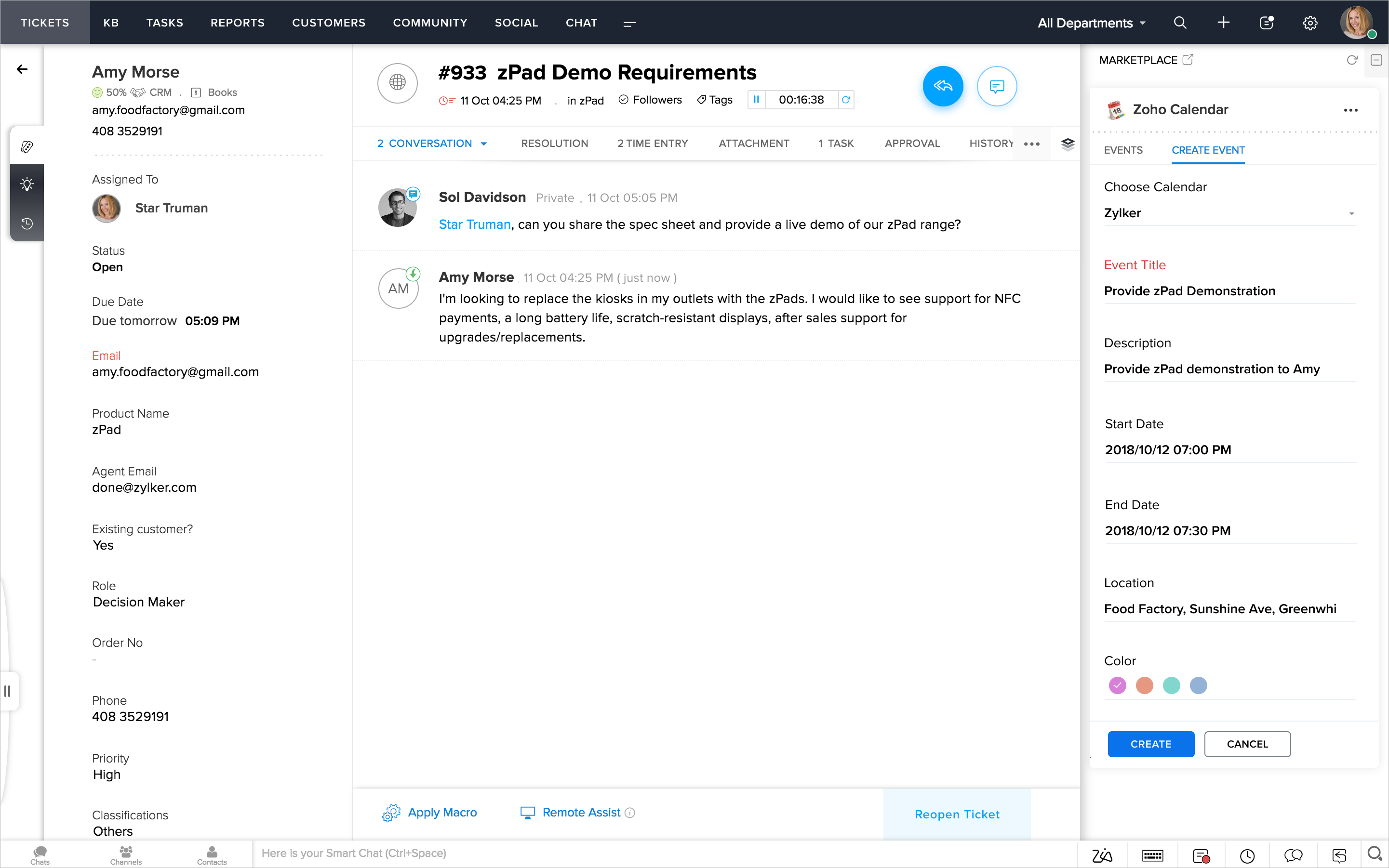The width and height of the screenshot is (1389, 868).
Task: Select the purple checked color
Action: pos(1117,685)
